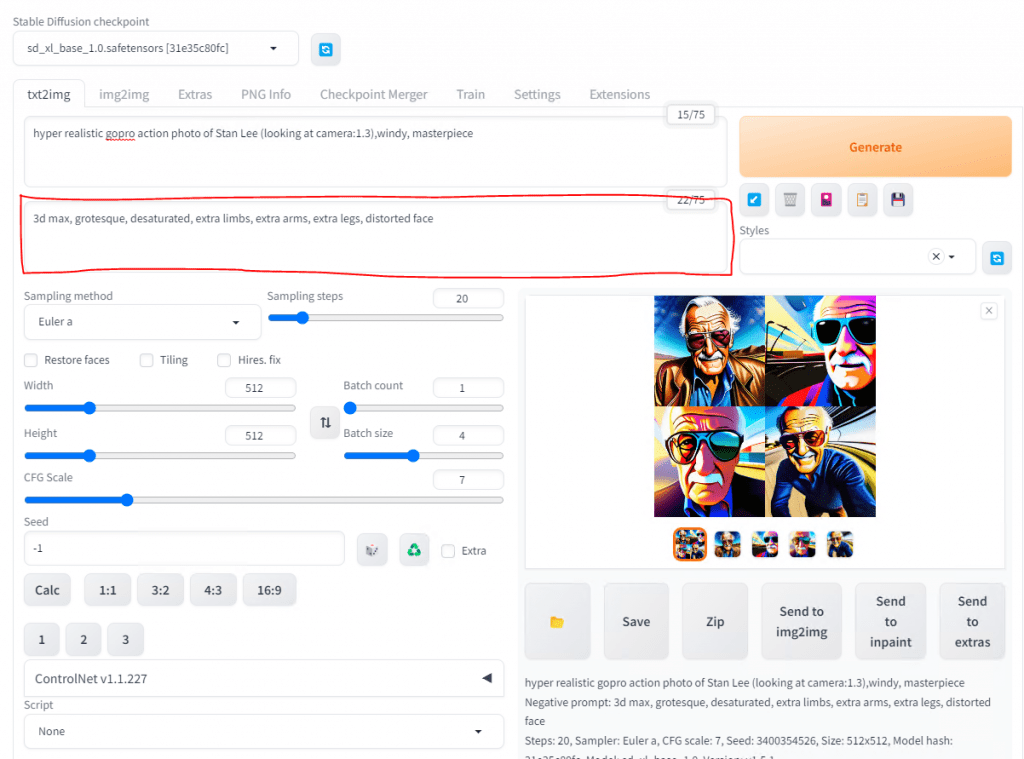Screen dimensions: 1024x759
Task: Refresh the Styles list
Action: pyautogui.click(x=997, y=258)
